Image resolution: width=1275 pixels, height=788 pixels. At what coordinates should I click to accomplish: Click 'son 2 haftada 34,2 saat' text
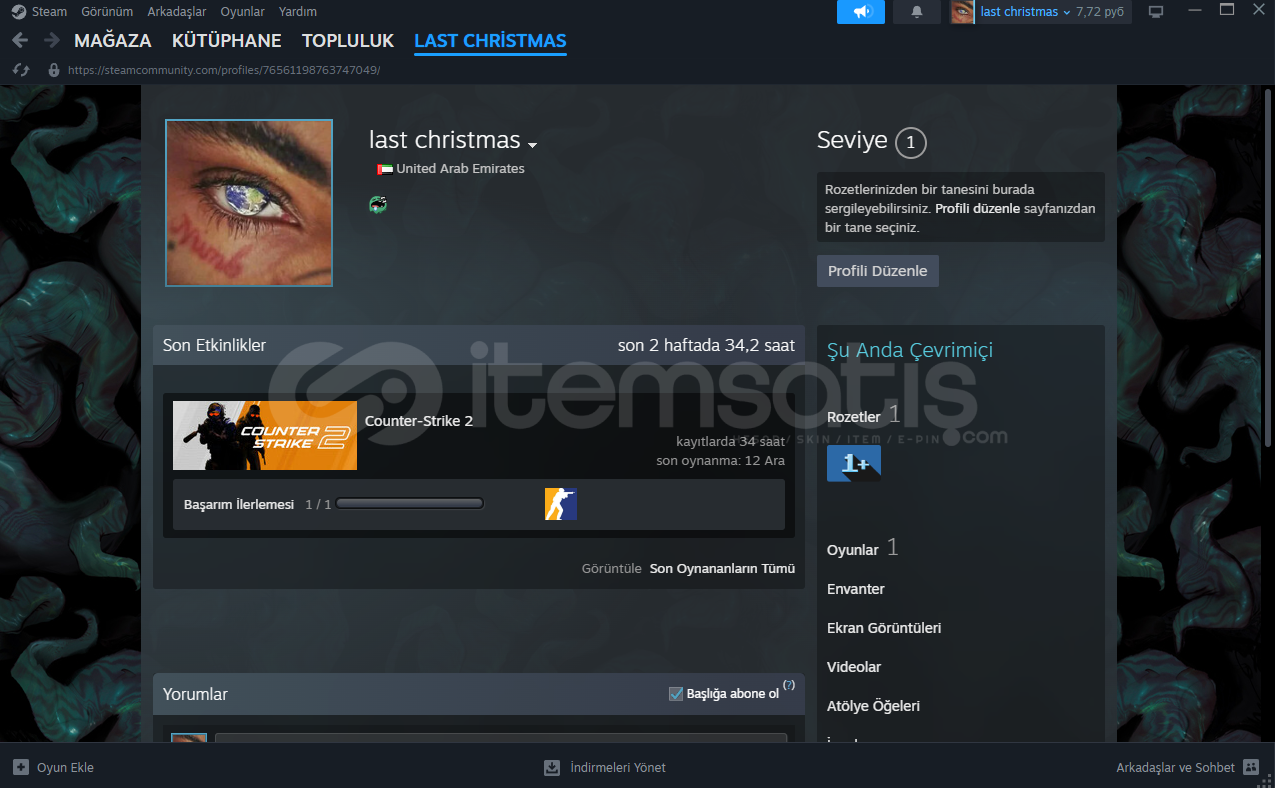[706, 345]
